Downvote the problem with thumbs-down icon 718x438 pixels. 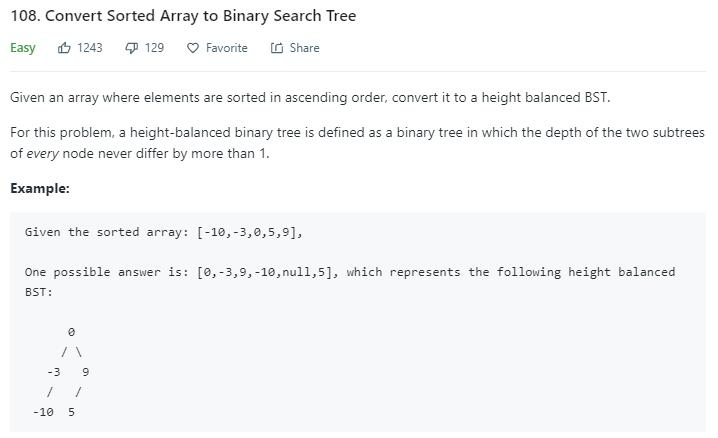[x=131, y=48]
